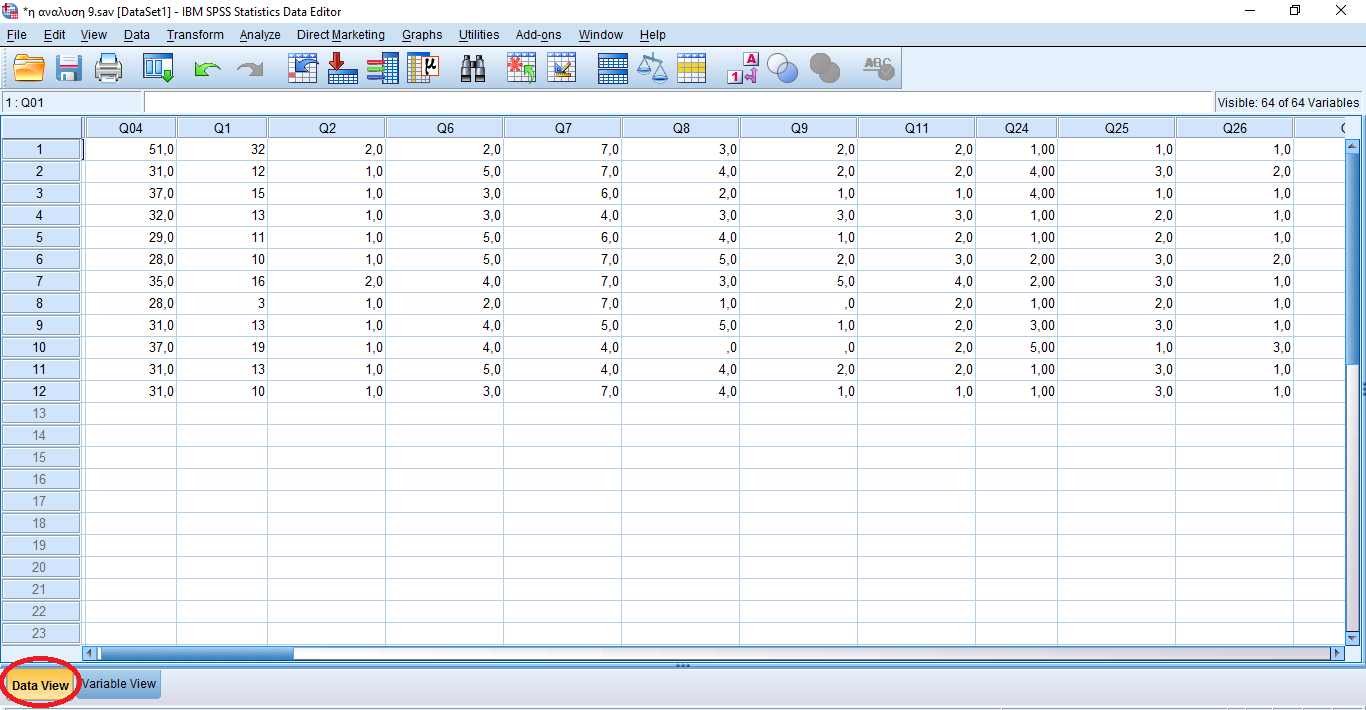Select the Q24 column header

[1017, 128]
